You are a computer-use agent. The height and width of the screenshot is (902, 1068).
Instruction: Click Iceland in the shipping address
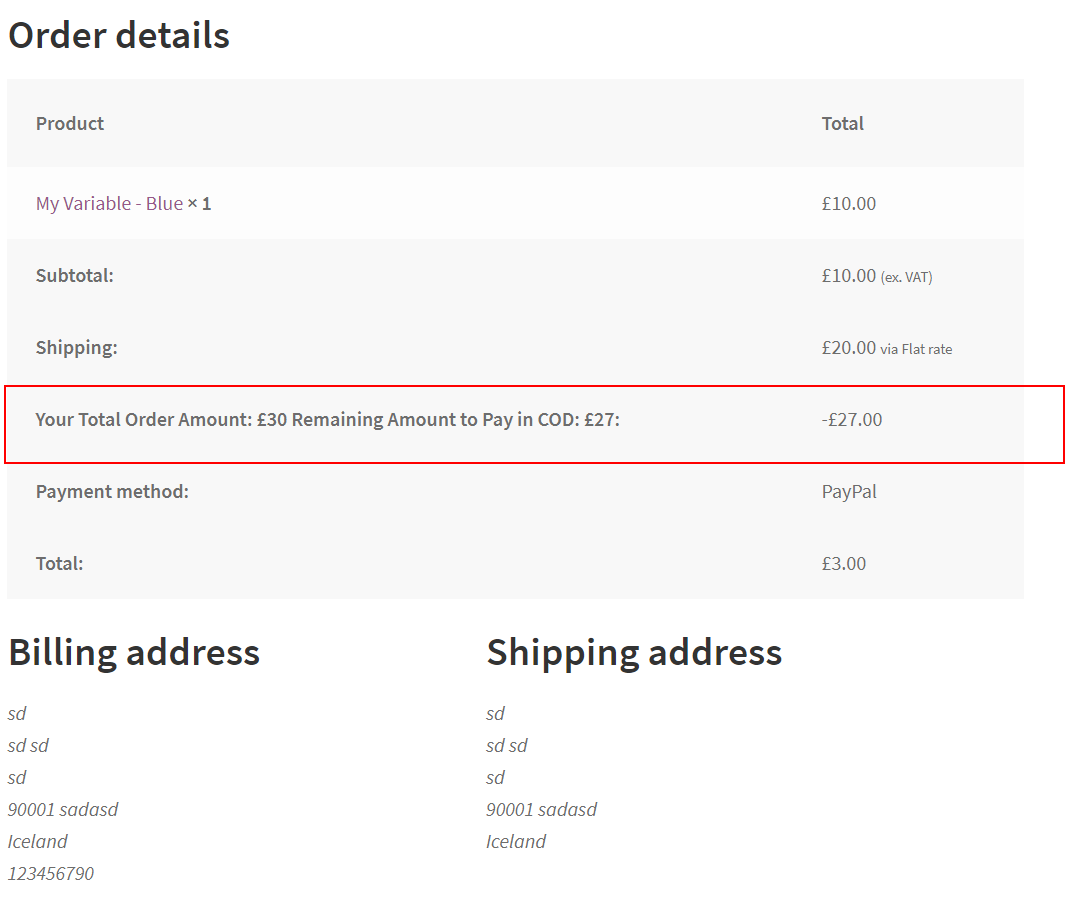coord(516,841)
